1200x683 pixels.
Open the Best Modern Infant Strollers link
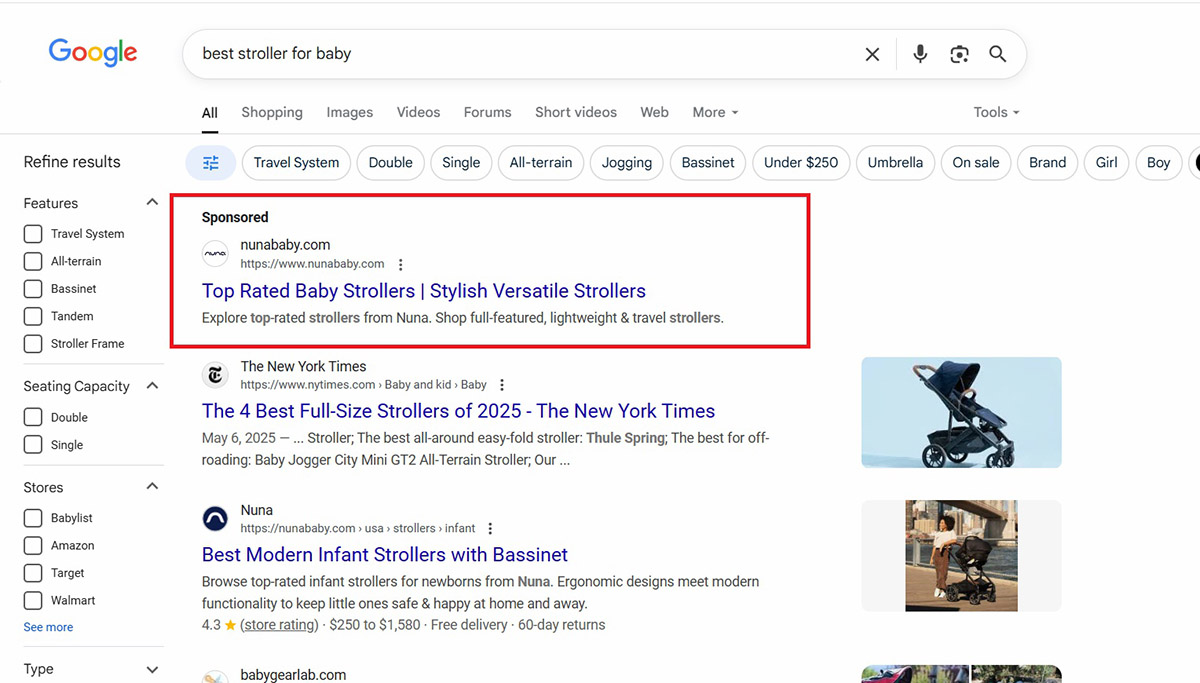pos(384,554)
